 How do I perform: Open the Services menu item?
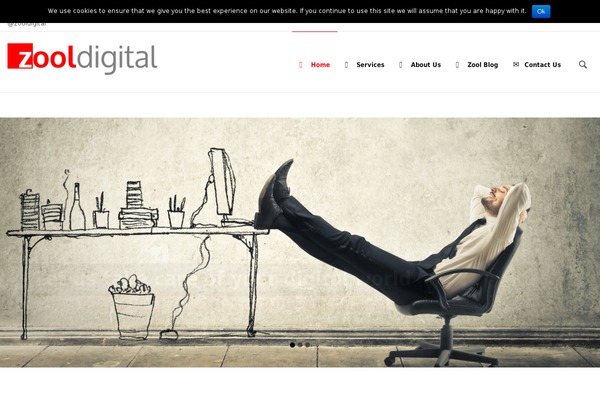pos(370,65)
